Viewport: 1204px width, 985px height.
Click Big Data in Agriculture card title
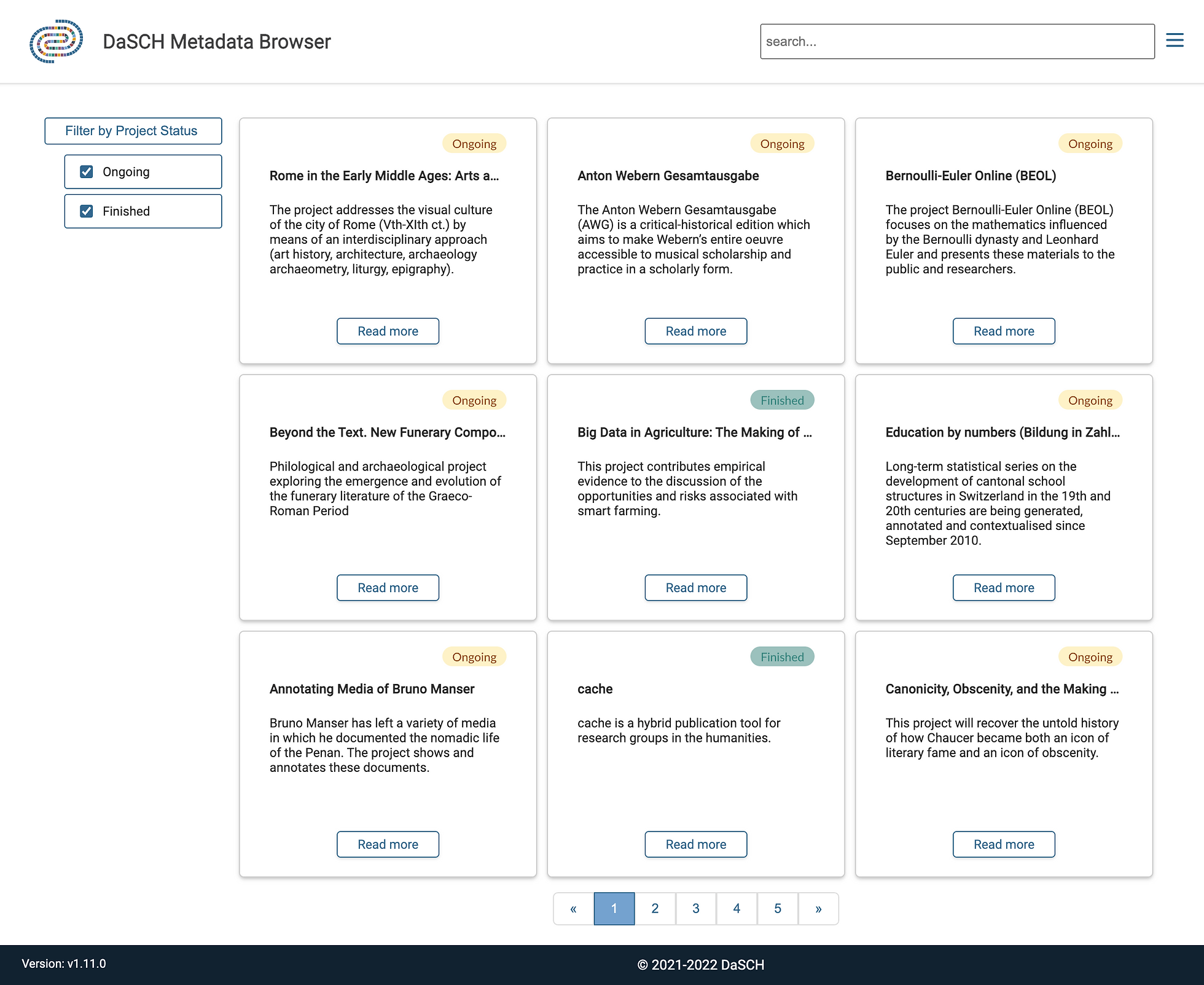(x=695, y=432)
